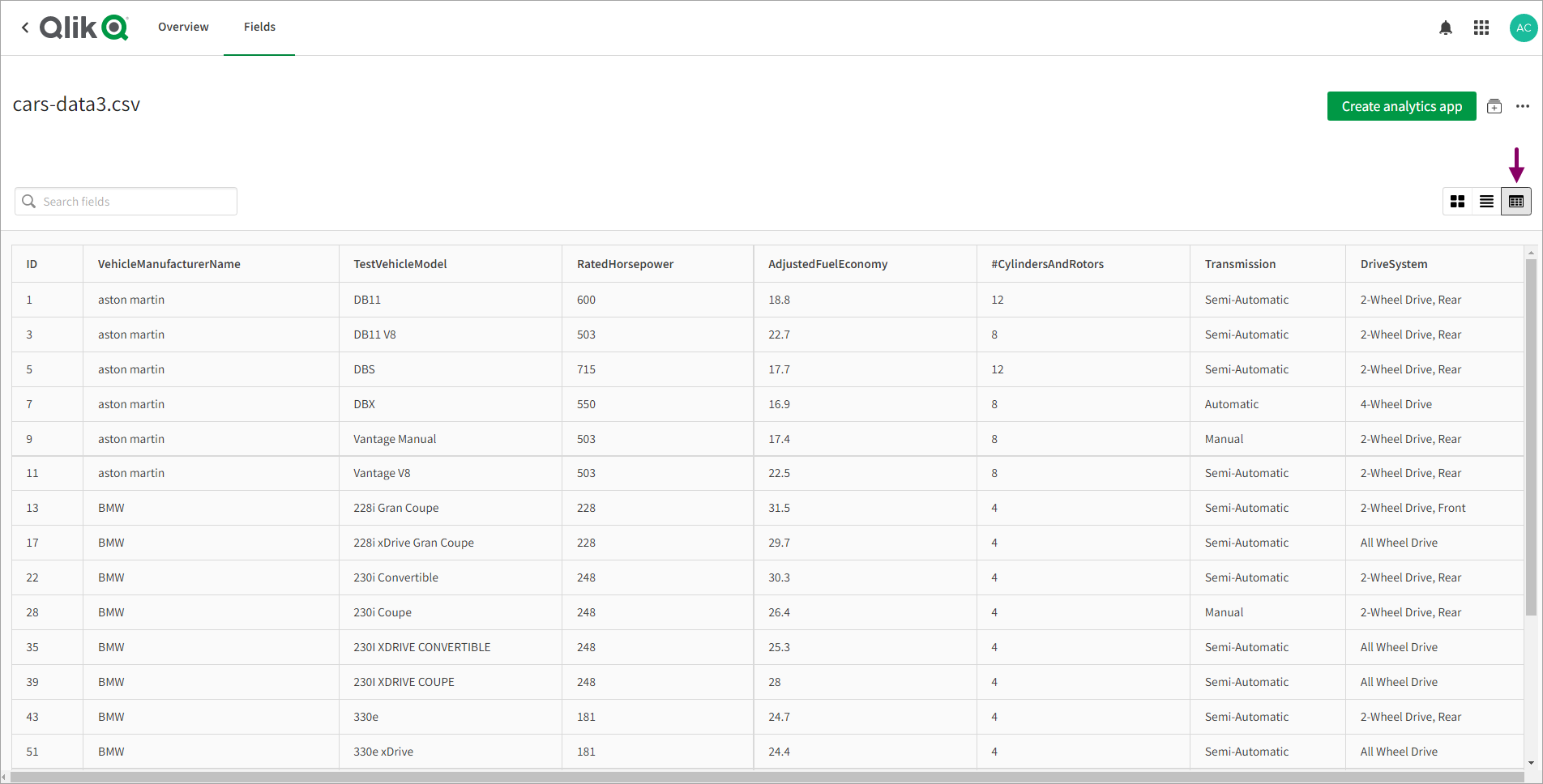Click the AdjustedFuelEconomy column header
The width and height of the screenshot is (1543, 784).
[x=865, y=264]
